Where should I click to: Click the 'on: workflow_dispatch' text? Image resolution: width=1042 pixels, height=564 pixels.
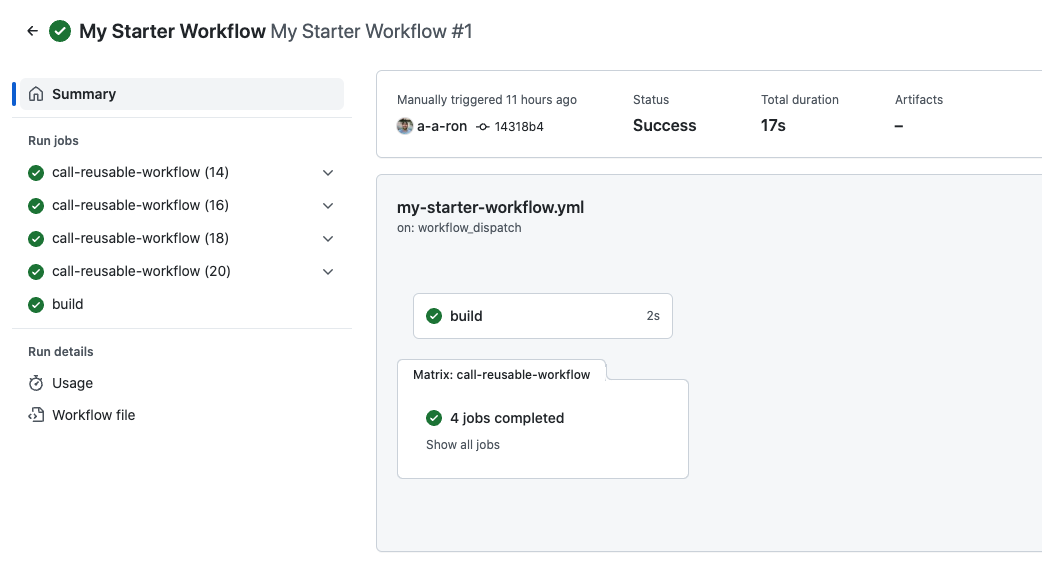point(459,228)
